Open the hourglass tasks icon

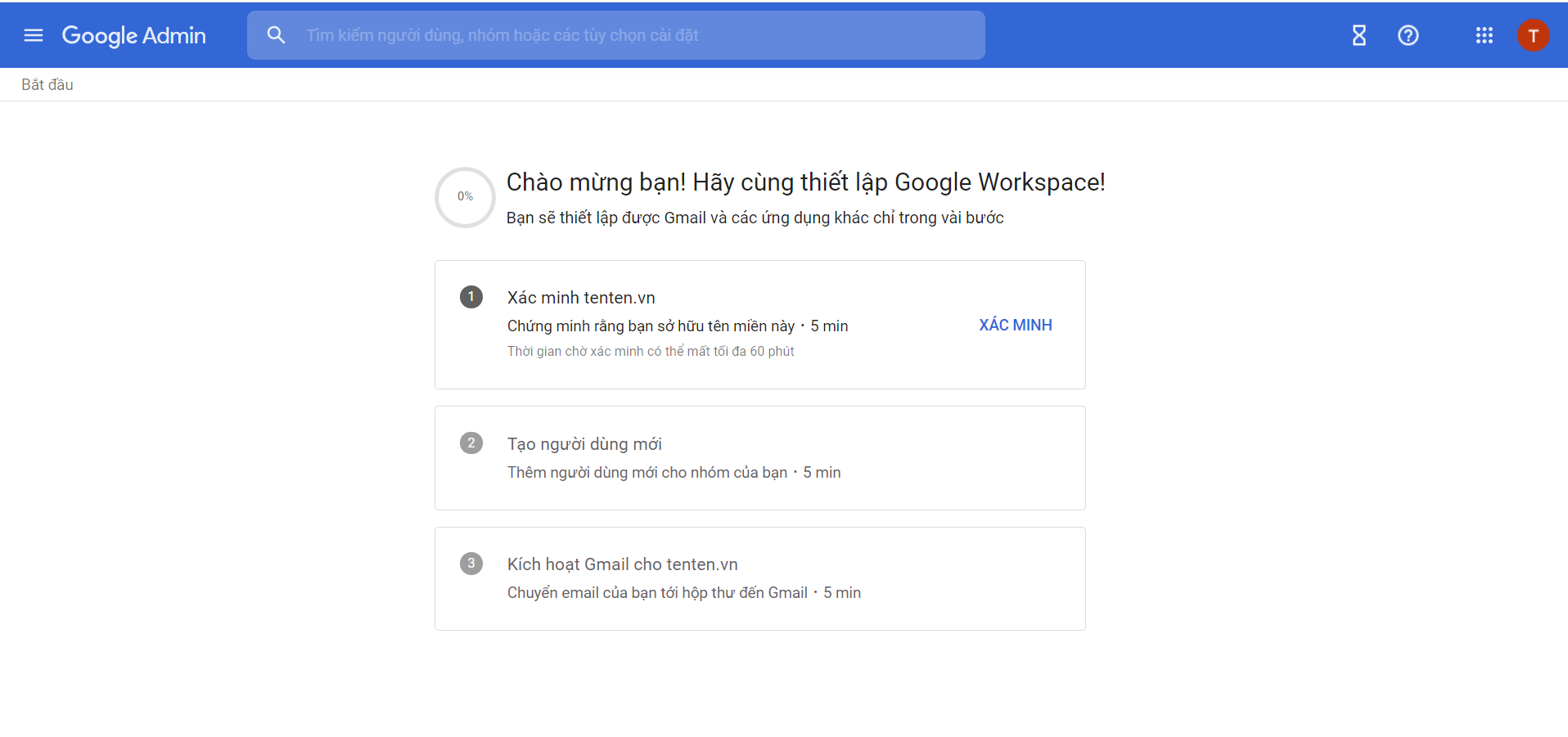click(1359, 35)
